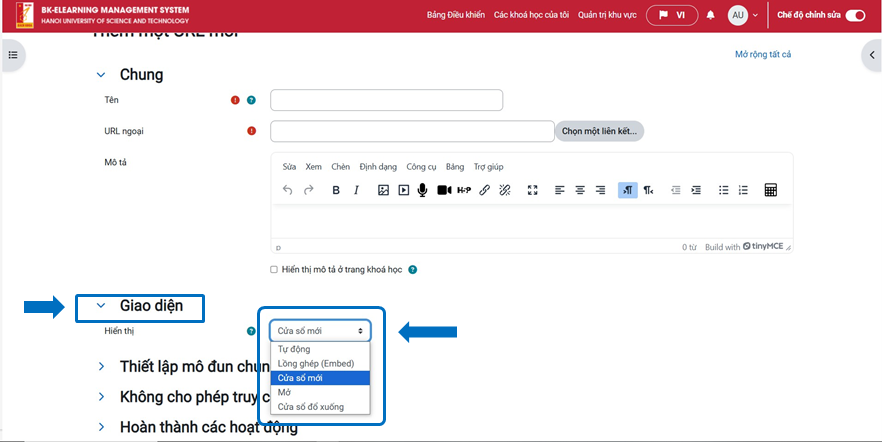The width and height of the screenshot is (882, 442).
Task: Toggle fullscreen editor icon
Action: [532, 190]
